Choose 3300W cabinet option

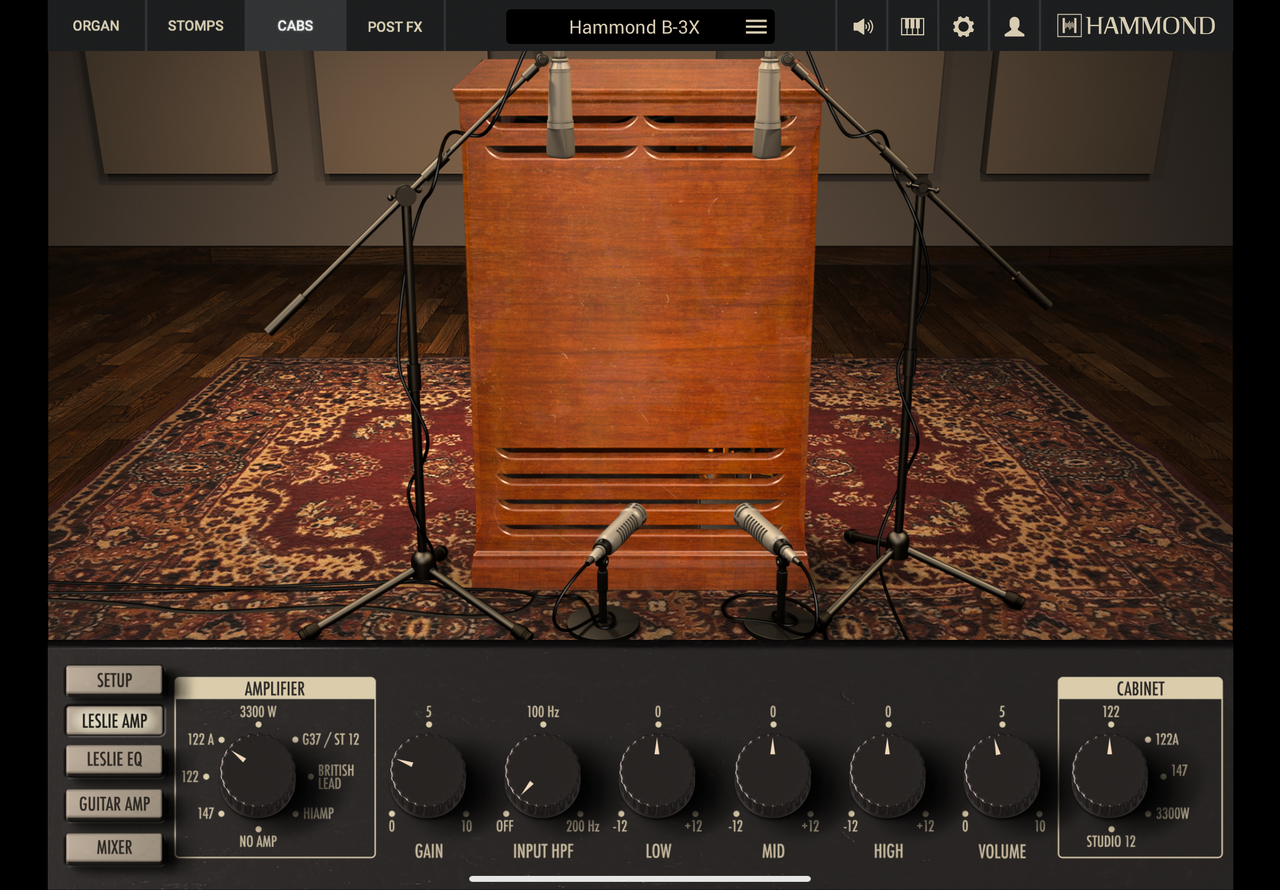pos(1171,813)
